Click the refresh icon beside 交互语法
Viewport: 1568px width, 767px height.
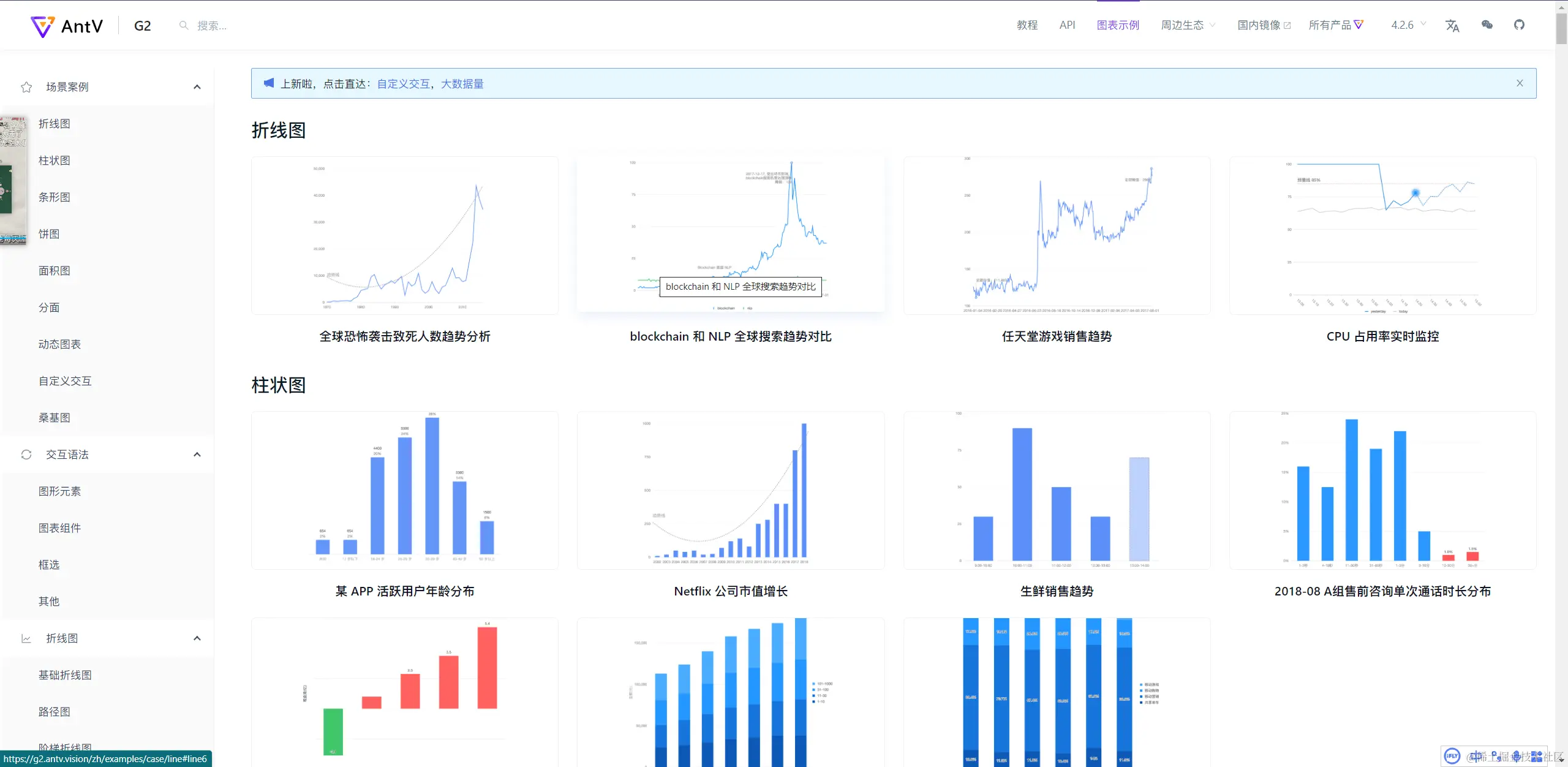click(26, 455)
